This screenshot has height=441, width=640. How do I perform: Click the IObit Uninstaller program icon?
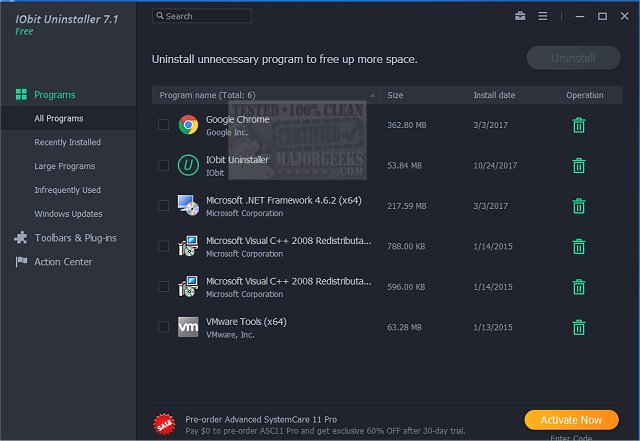pyautogui.click(x=188, y=165)
